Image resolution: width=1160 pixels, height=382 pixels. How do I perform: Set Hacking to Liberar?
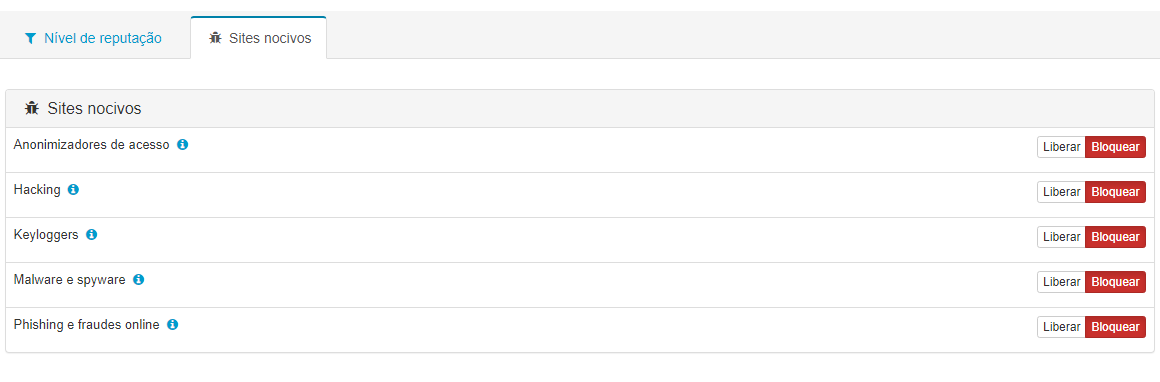click(1061, 192)
